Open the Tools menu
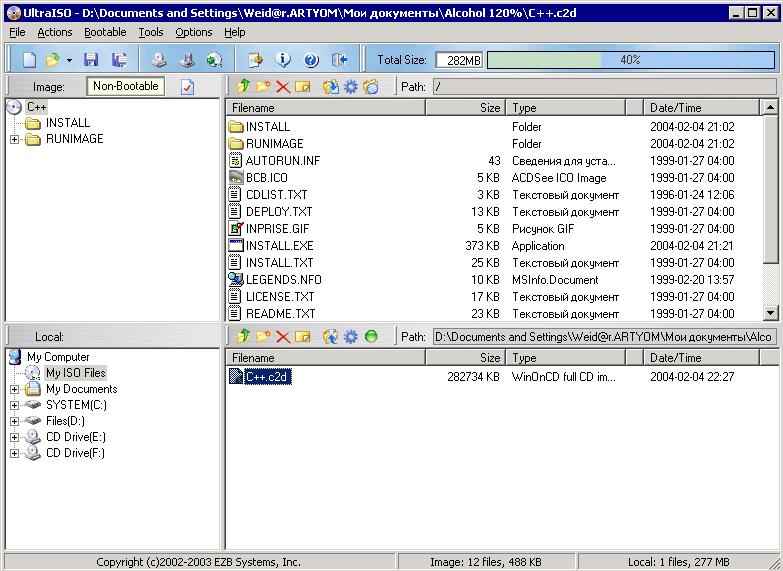 pyautogui.click(x=151, y=32)
